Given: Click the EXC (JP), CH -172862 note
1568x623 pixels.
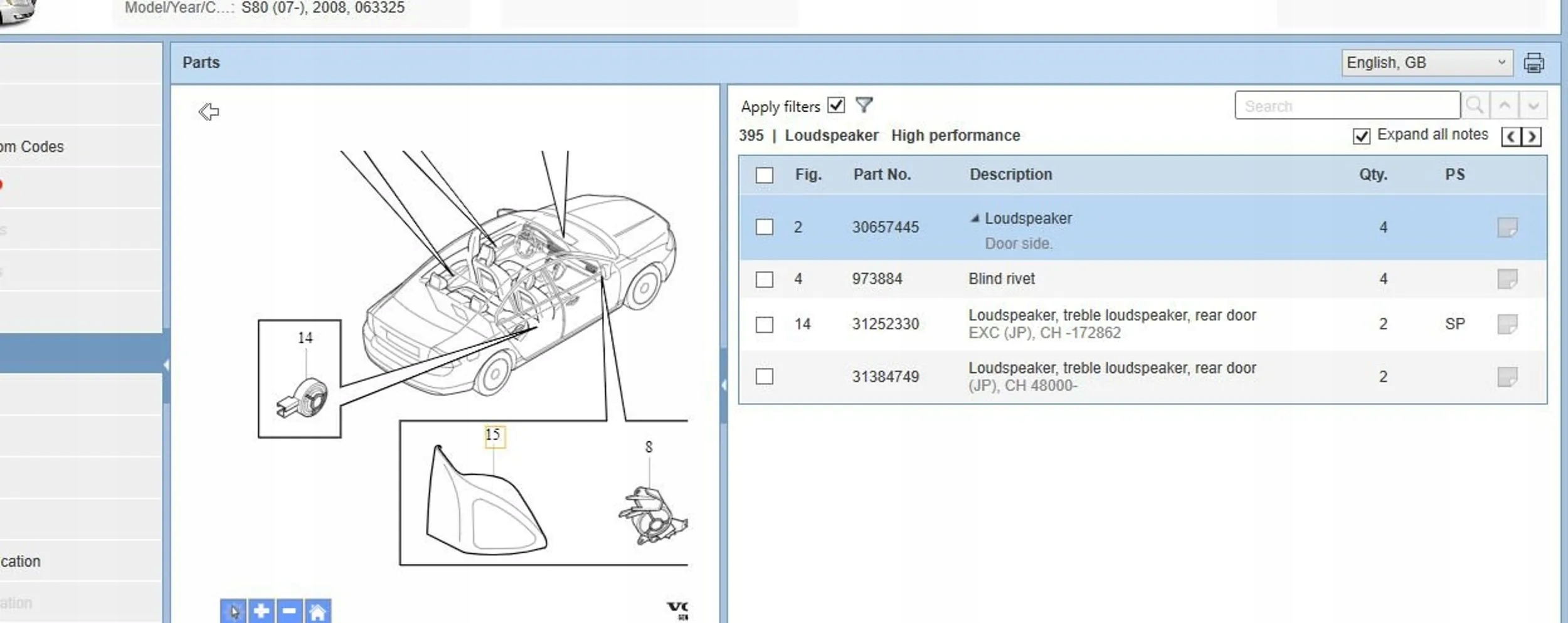Looking at the screenshot, I should click(x=1044, y=333).
